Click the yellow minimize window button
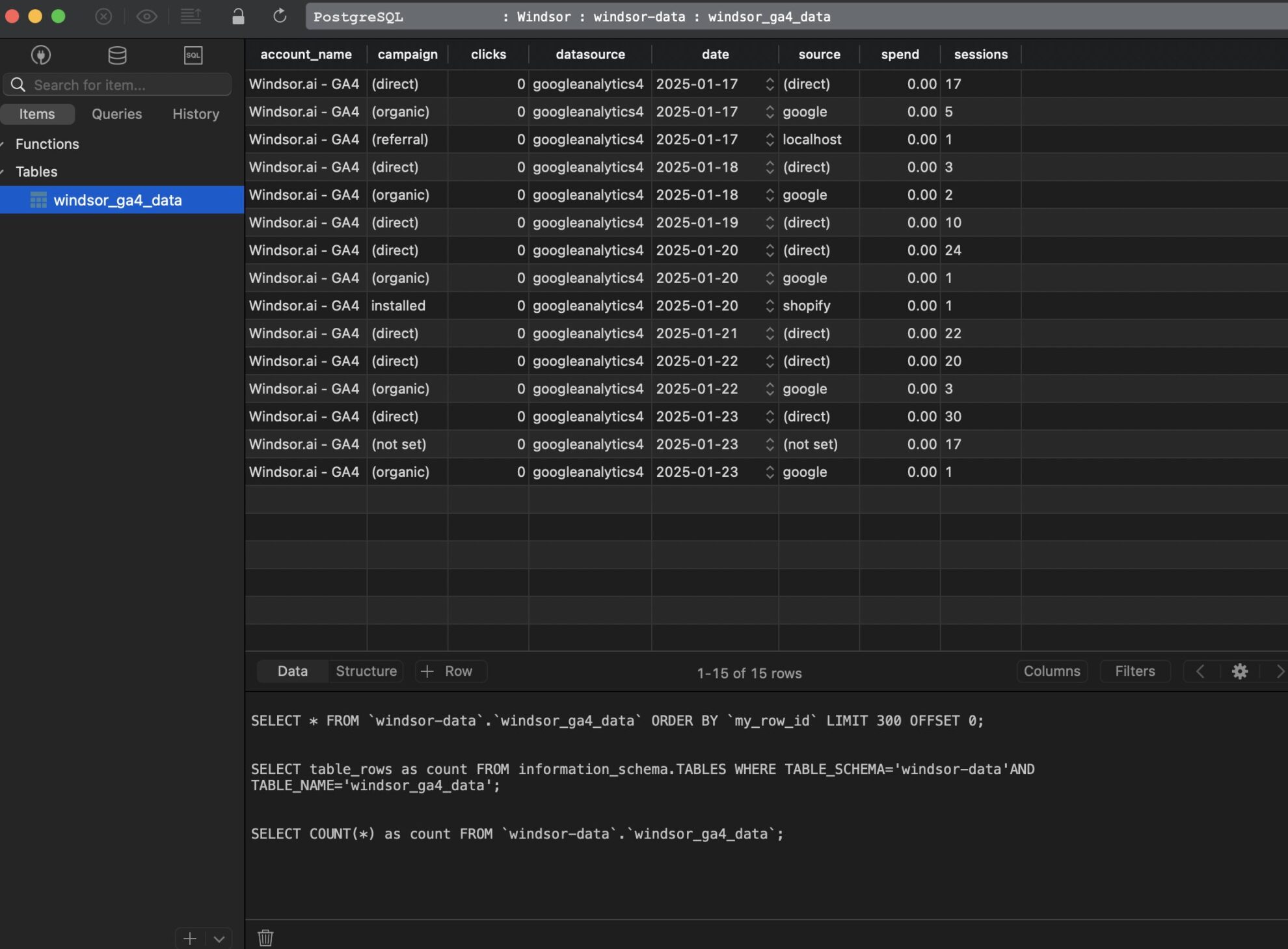Screen dimensions: 1288x949 35,16
